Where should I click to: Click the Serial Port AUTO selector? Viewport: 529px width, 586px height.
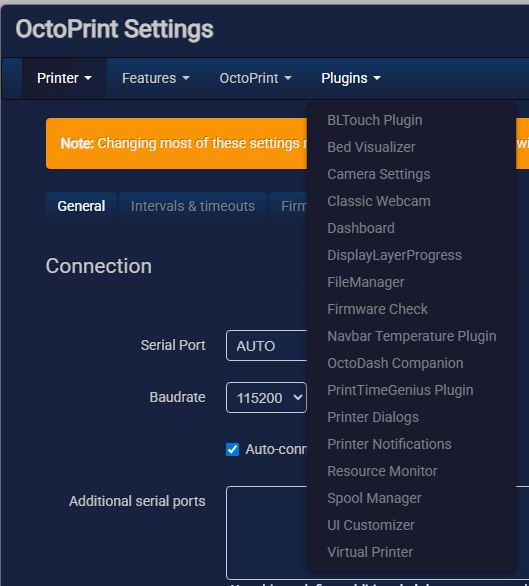coord(266,346)
